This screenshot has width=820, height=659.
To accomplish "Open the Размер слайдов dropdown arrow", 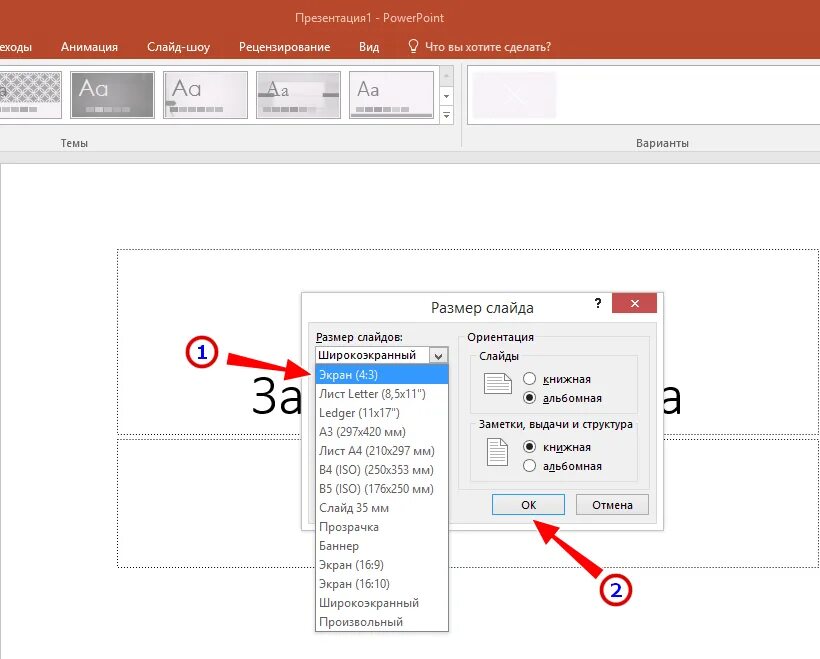I will 438,356.
